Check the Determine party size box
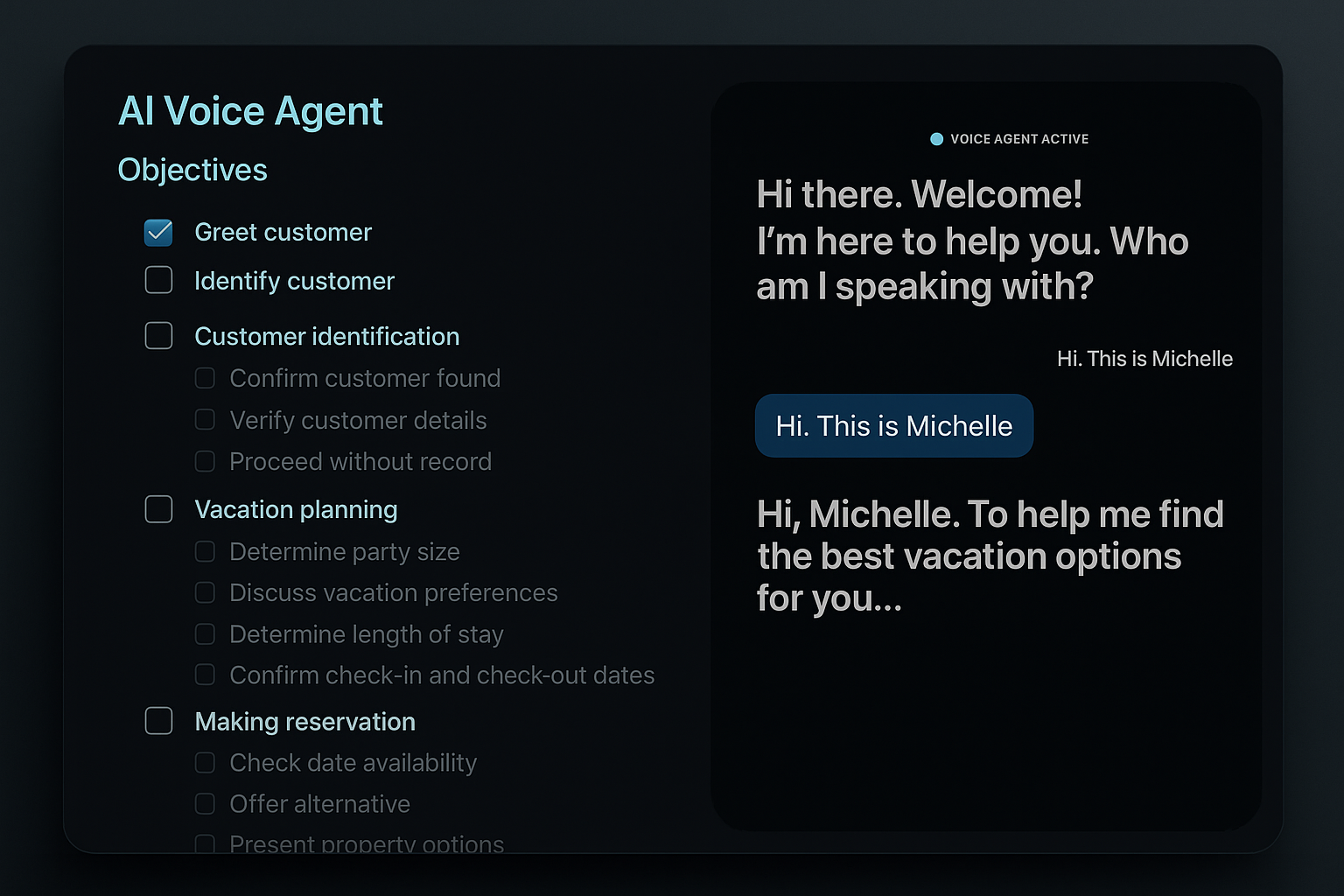 tap(205, 551)
